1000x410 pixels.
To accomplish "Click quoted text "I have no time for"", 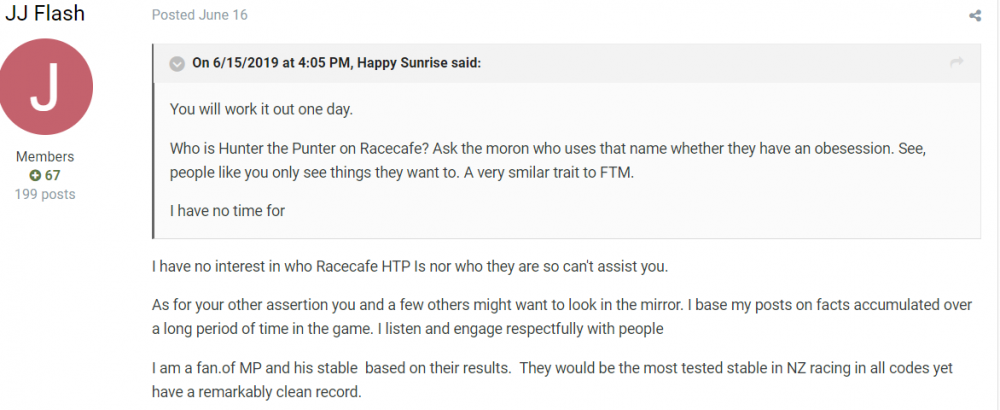I will (228, 211).
